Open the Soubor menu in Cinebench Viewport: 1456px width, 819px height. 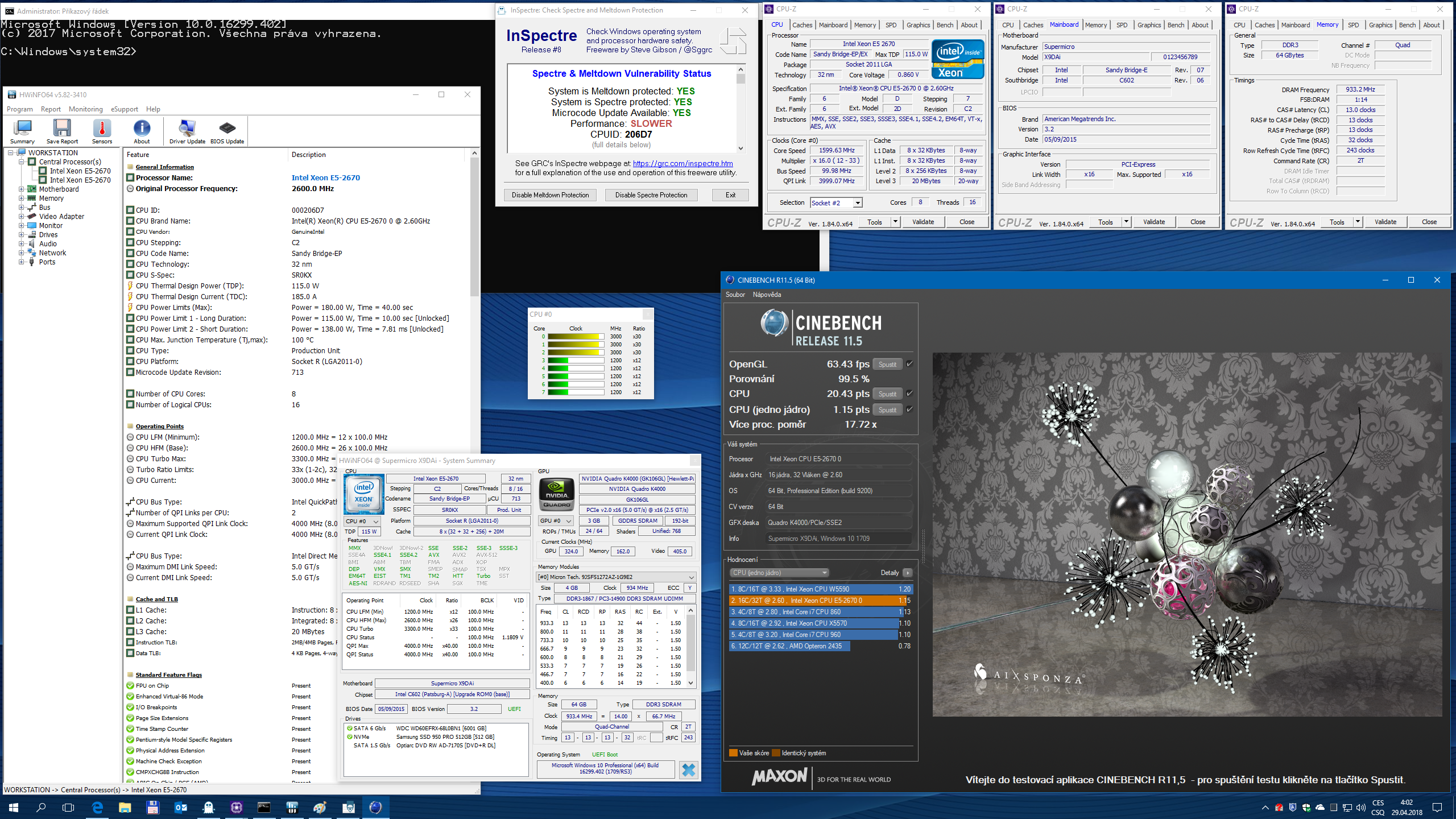click(x=735, y=295)
